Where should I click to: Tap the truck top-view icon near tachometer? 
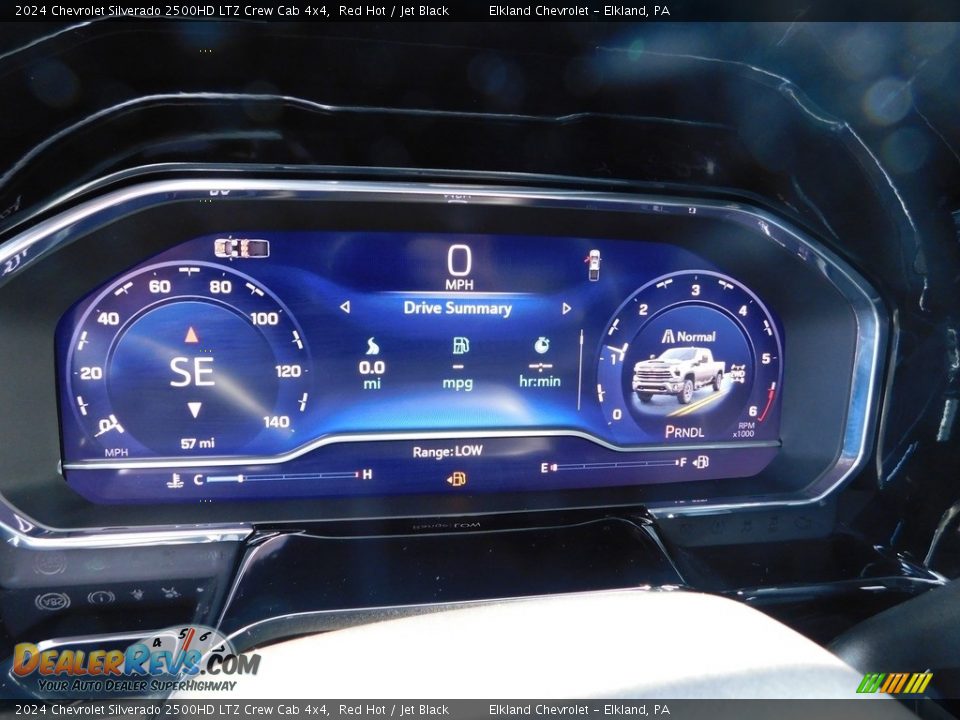[x=593, y=265]
